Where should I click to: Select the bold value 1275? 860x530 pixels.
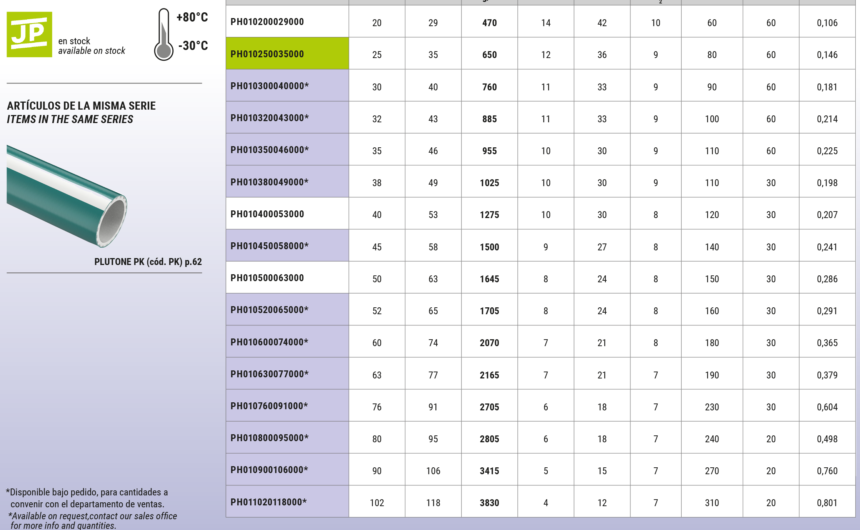click(489, 214)
